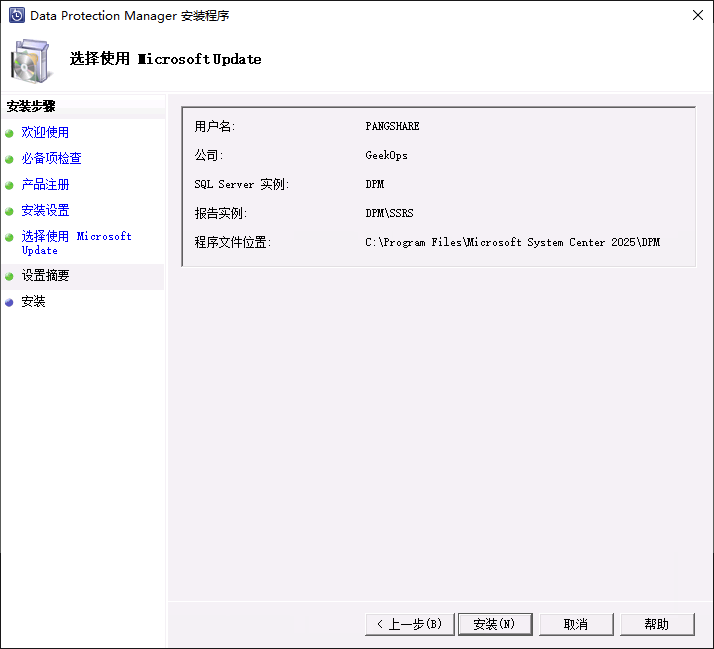Click blue status dot beside 安装 step
This screenshot has height=649, width=714.
click(9, 302)
